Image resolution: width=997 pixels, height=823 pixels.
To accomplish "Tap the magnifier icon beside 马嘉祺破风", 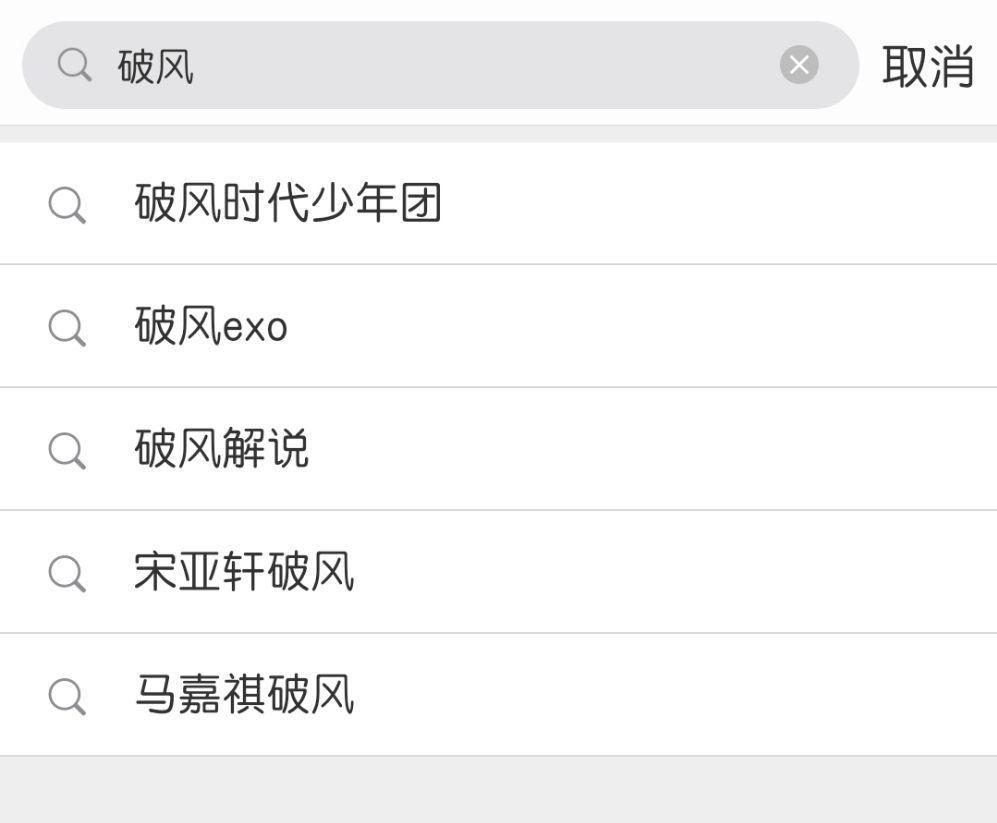I will [x=67, y=696].
